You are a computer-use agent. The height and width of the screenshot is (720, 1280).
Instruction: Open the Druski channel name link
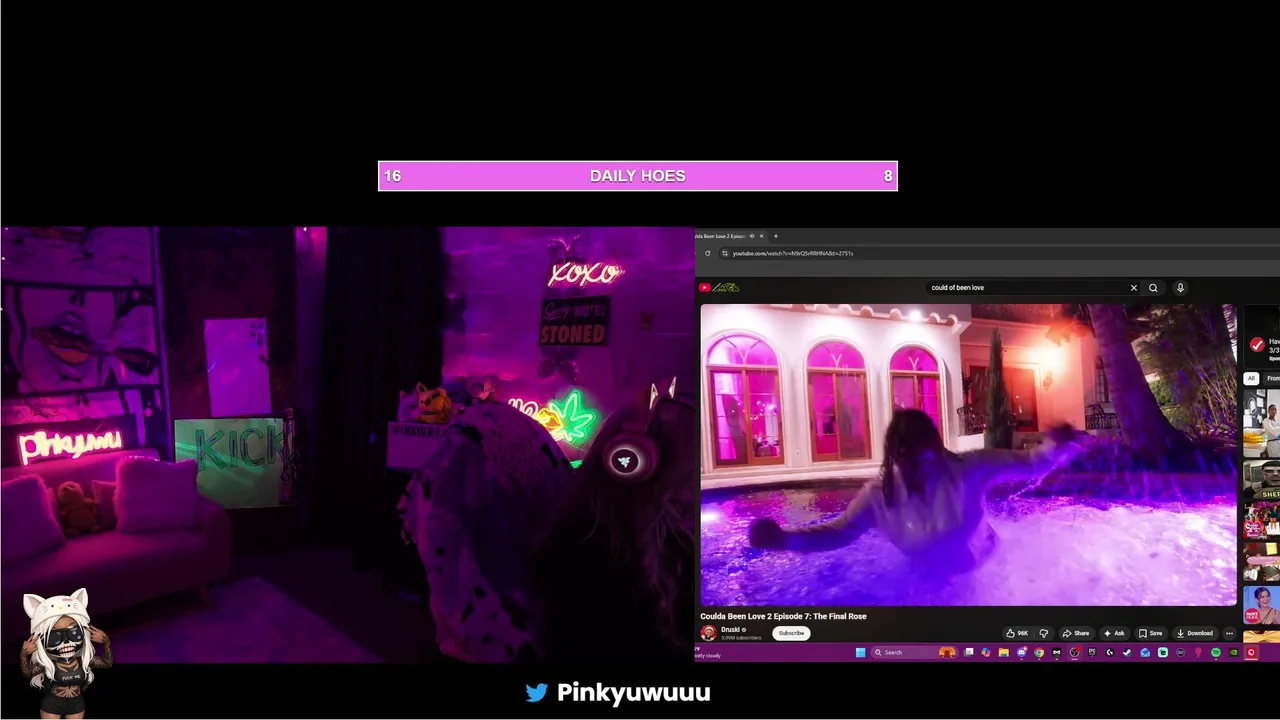tap(732, 630)
